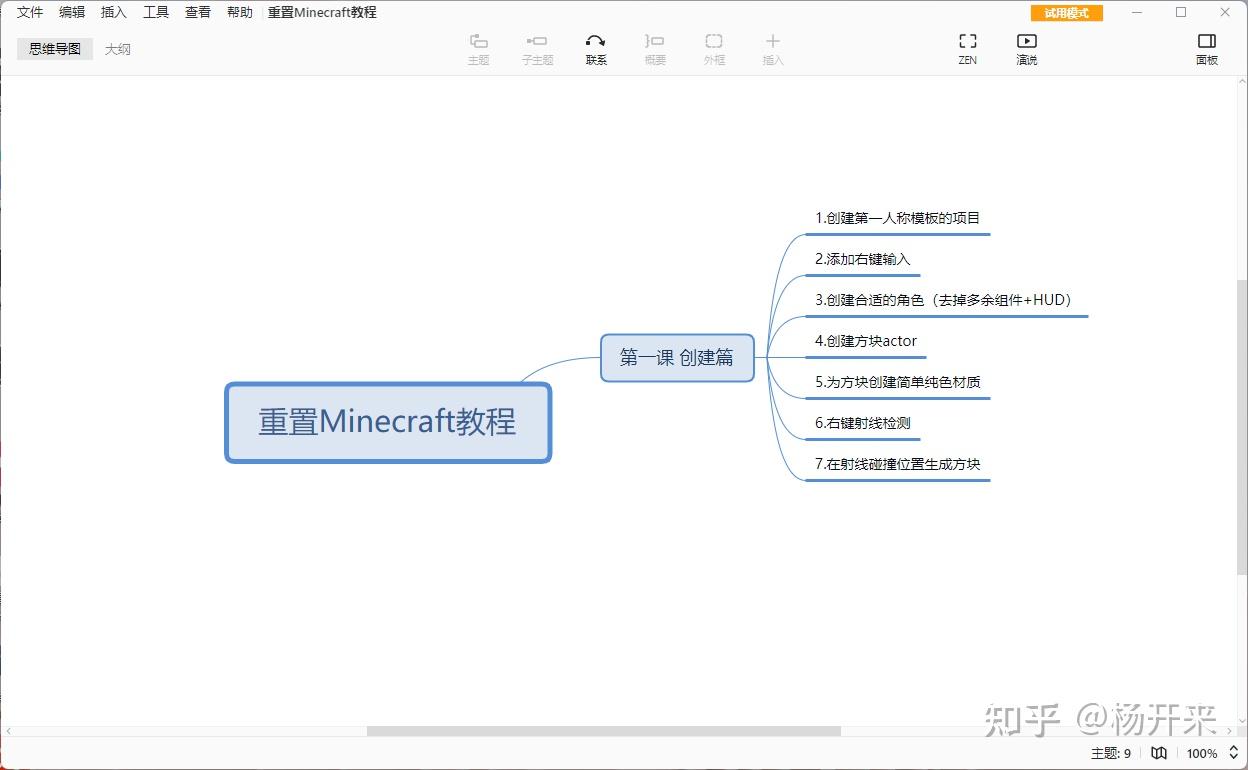The height and width of the screenshot is (770, 1248).
Task: Switch to the 思维导图 mind map tab
Action: 54,48
